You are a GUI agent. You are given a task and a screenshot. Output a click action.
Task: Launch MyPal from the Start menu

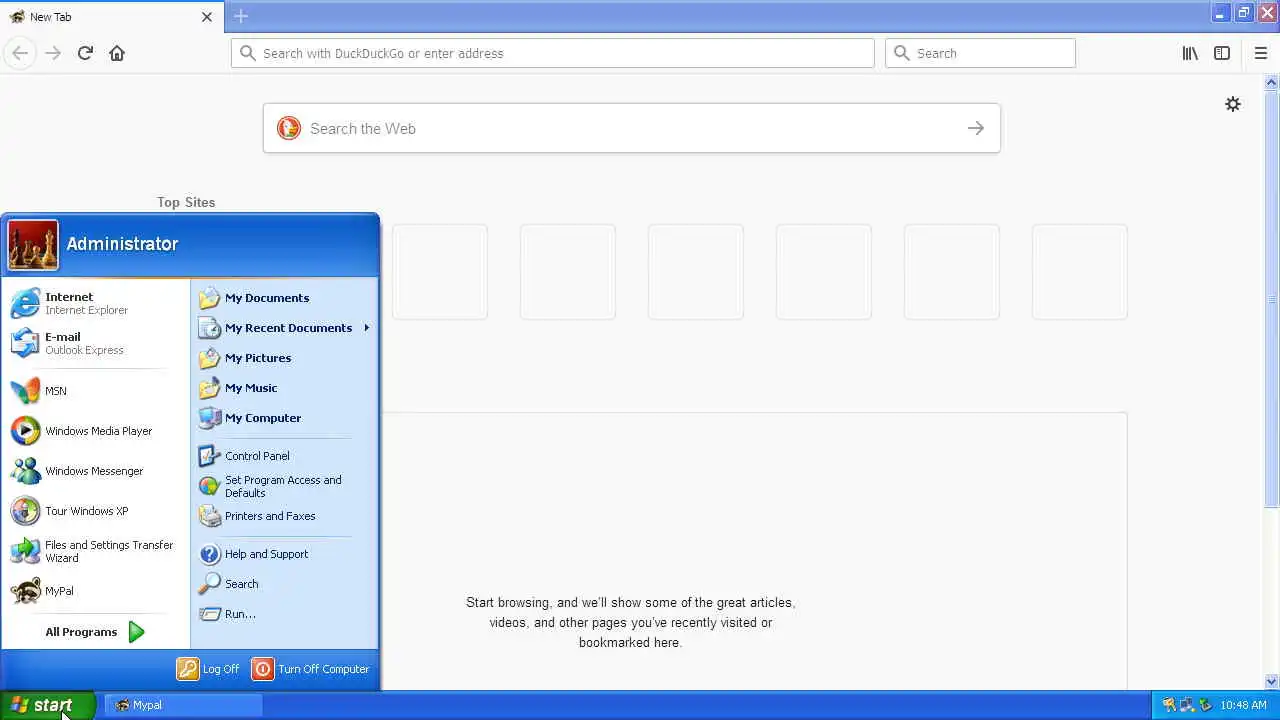[95, 591]
